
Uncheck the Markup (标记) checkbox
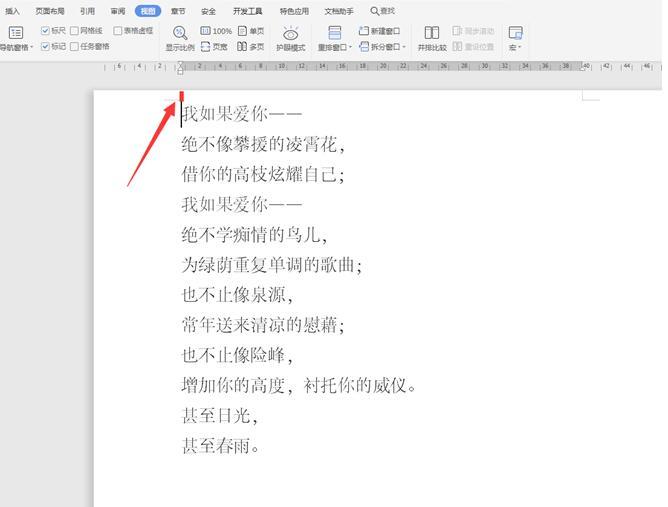pyautogui.click(x=45, y=46)
